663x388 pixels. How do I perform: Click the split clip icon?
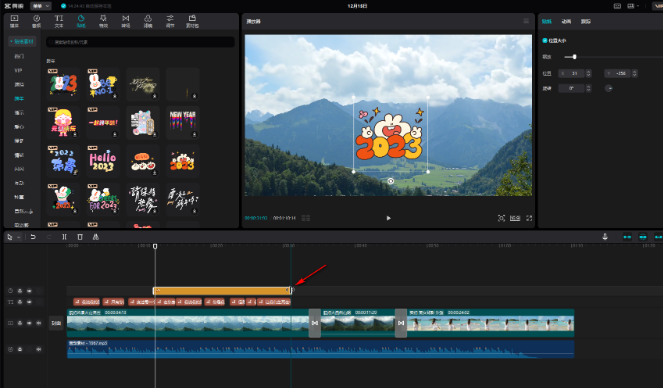click(x=64, y=237)
